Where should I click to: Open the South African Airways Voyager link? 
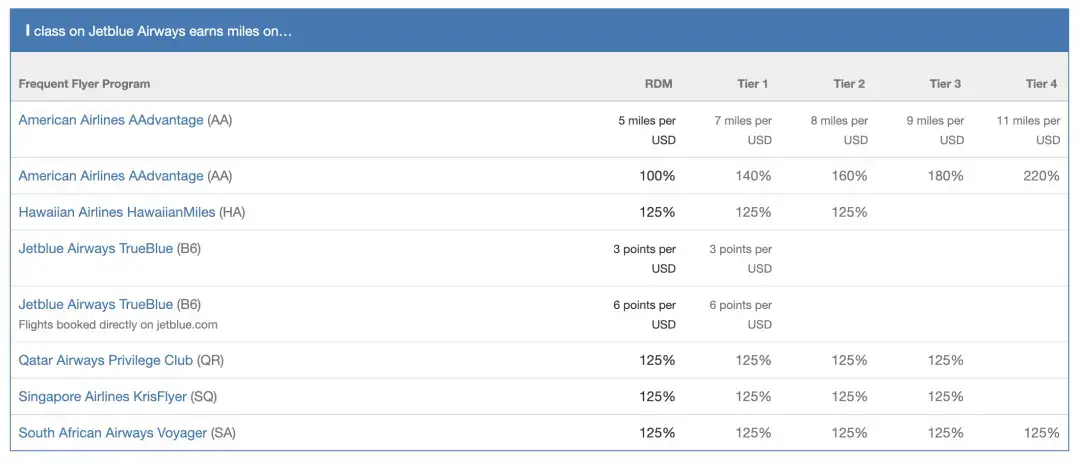pyautogui.click(x=113, y=433)
